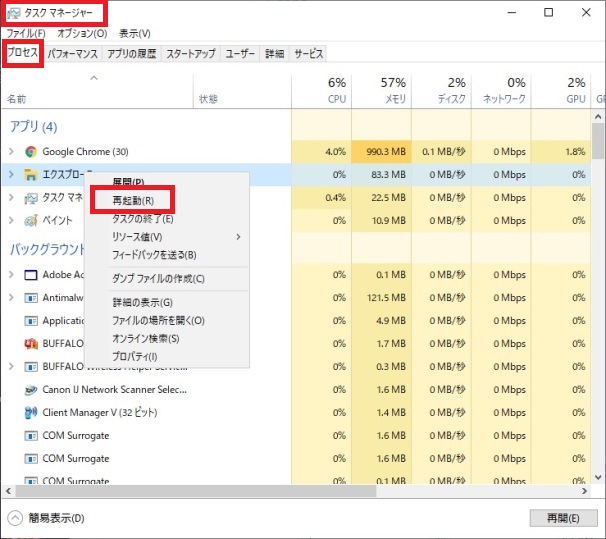Image resolution: width=606 pixels, height=539 pixels.
Task: Choose フィードバックを送る(B) menu entry
Action: tap(154, 255)
